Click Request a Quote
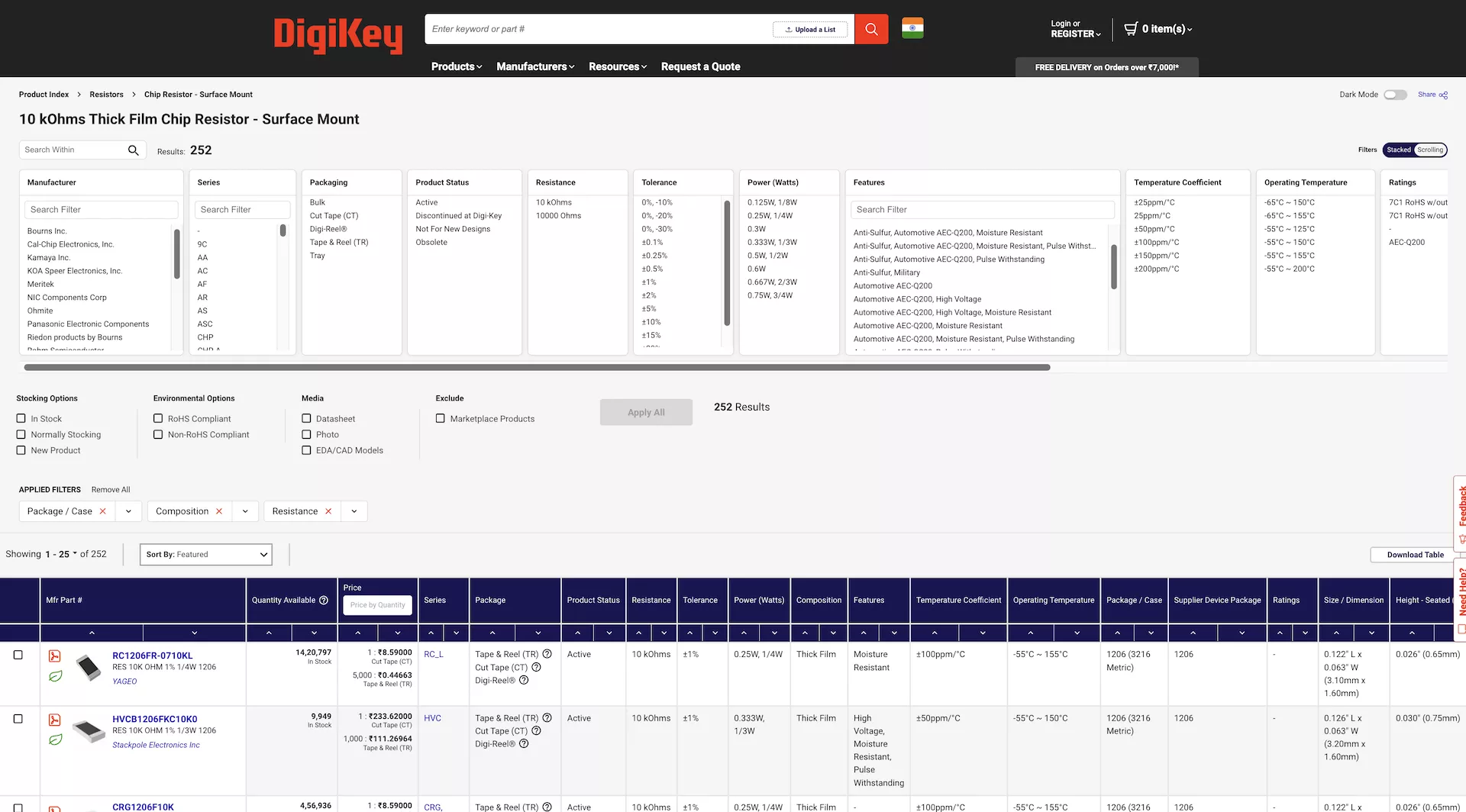Viewport: 1466px width, 812px height. click(700, 66)
